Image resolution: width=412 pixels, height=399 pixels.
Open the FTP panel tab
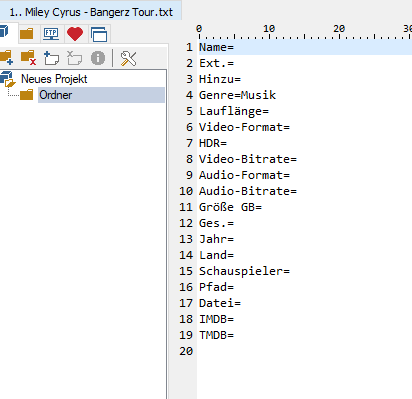[x=51, y=34]
